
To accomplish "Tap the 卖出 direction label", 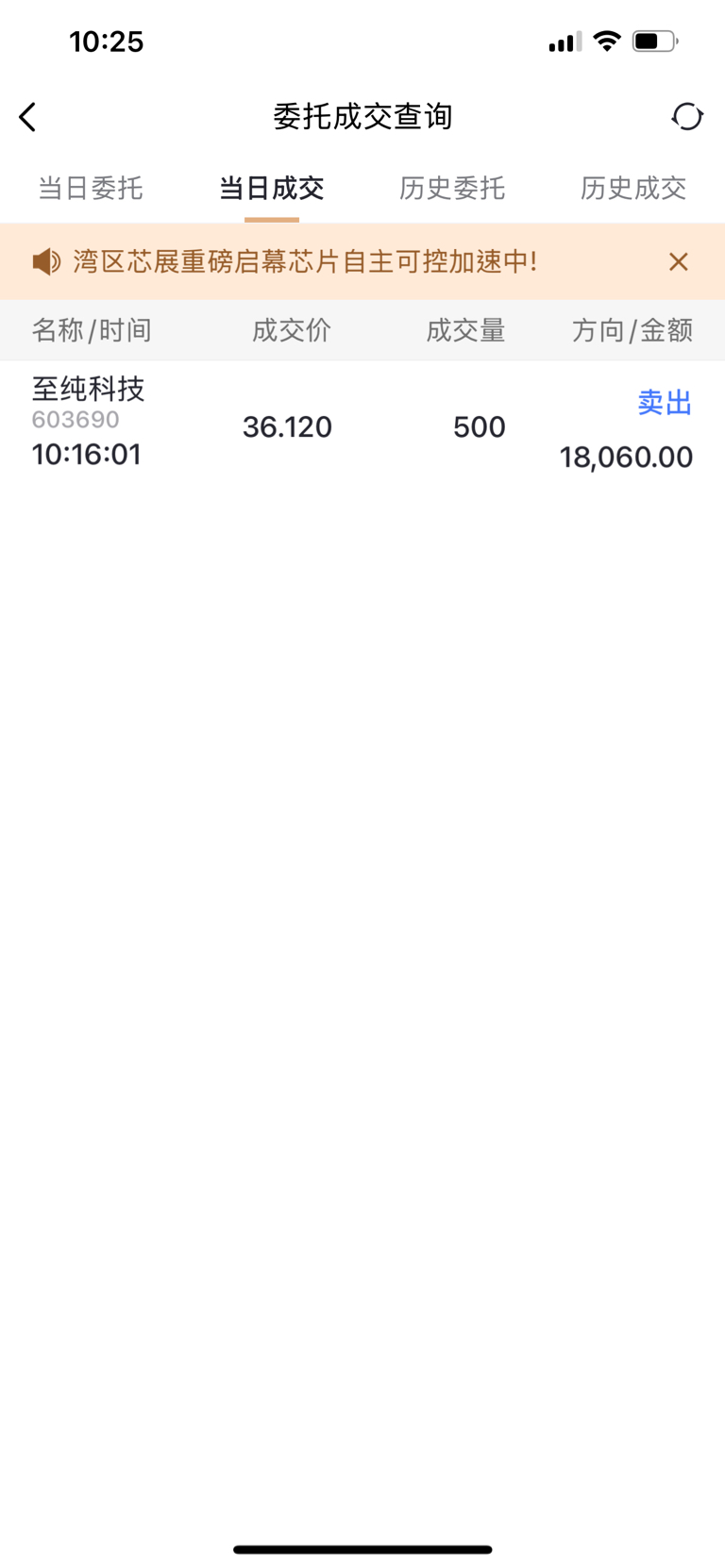I will pos(665,403).
